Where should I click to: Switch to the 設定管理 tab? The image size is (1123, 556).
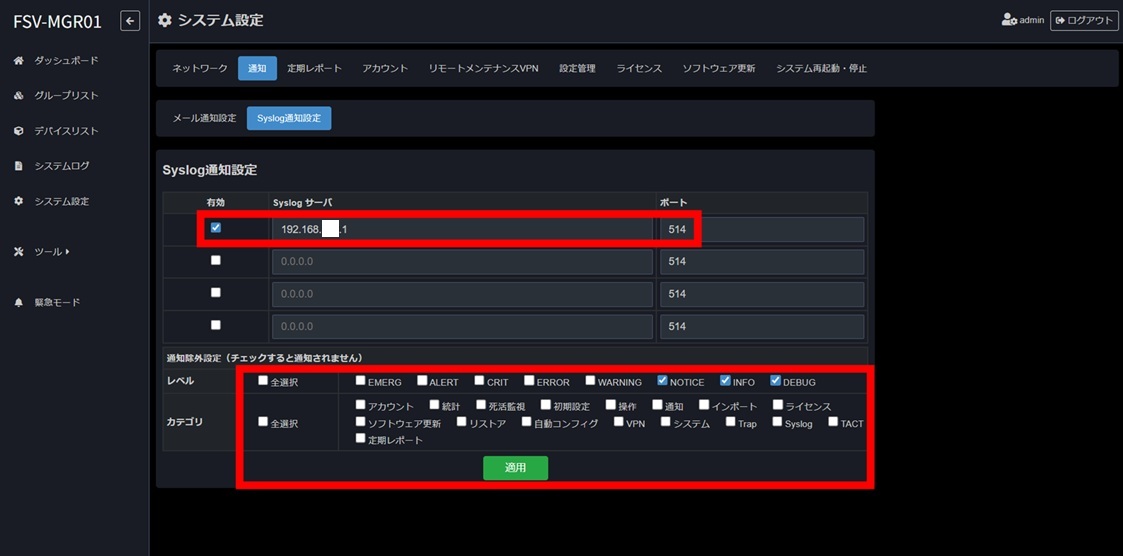577,69
